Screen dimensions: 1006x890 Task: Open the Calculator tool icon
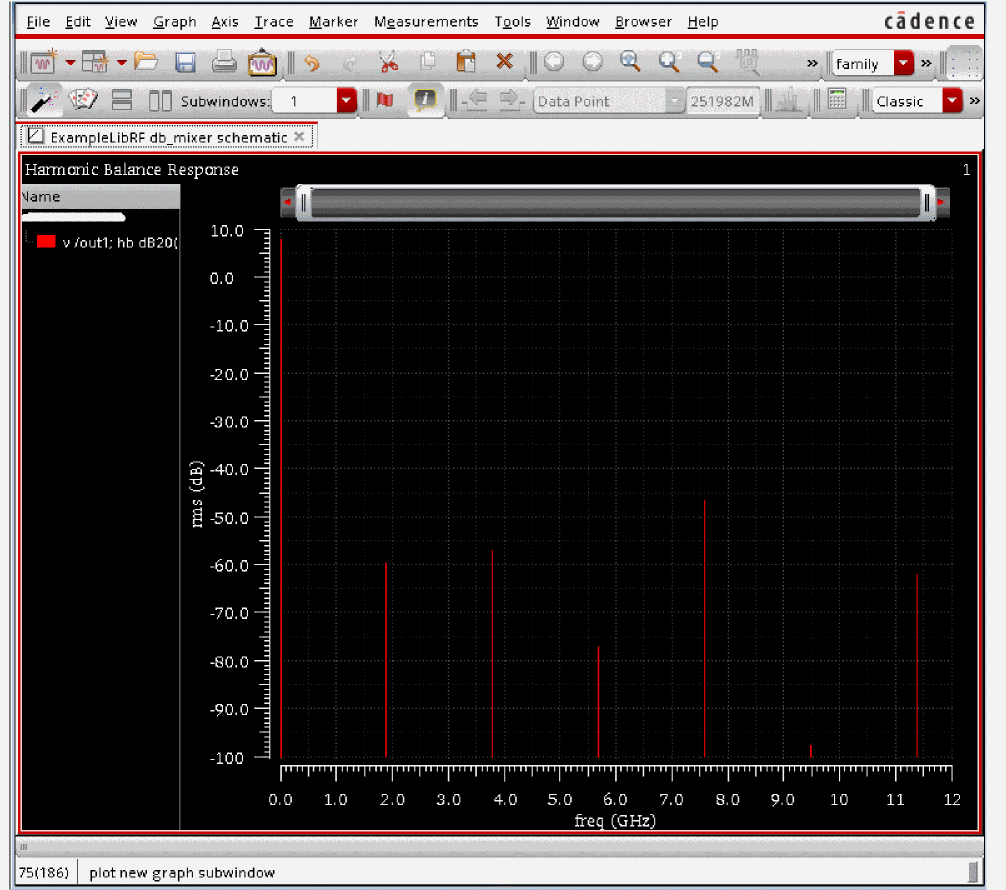click(x=838, y=100)
